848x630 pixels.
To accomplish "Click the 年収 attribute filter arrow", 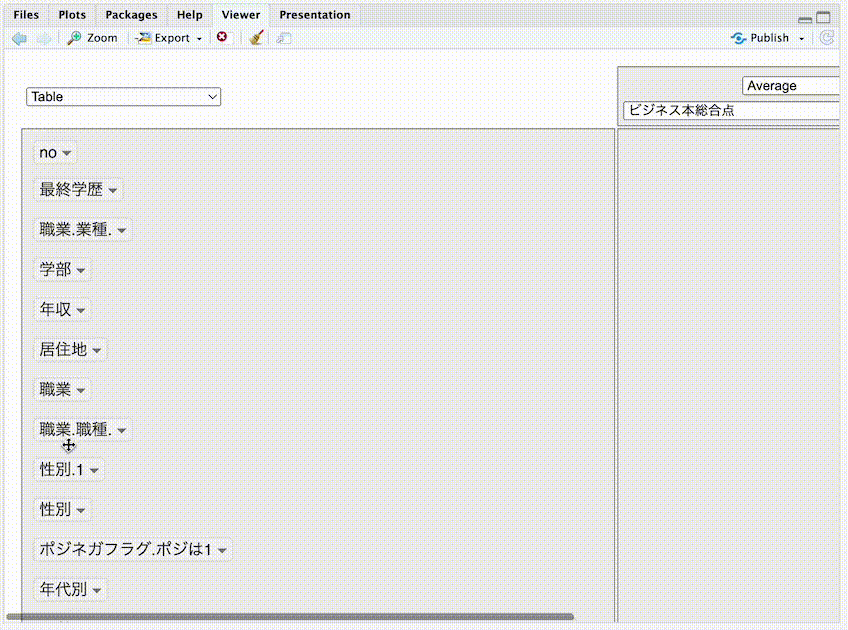I will (81, 310).
